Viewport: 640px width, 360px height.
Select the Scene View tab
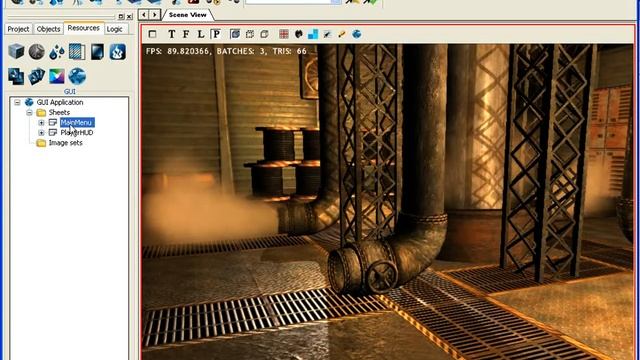[187, 15]
